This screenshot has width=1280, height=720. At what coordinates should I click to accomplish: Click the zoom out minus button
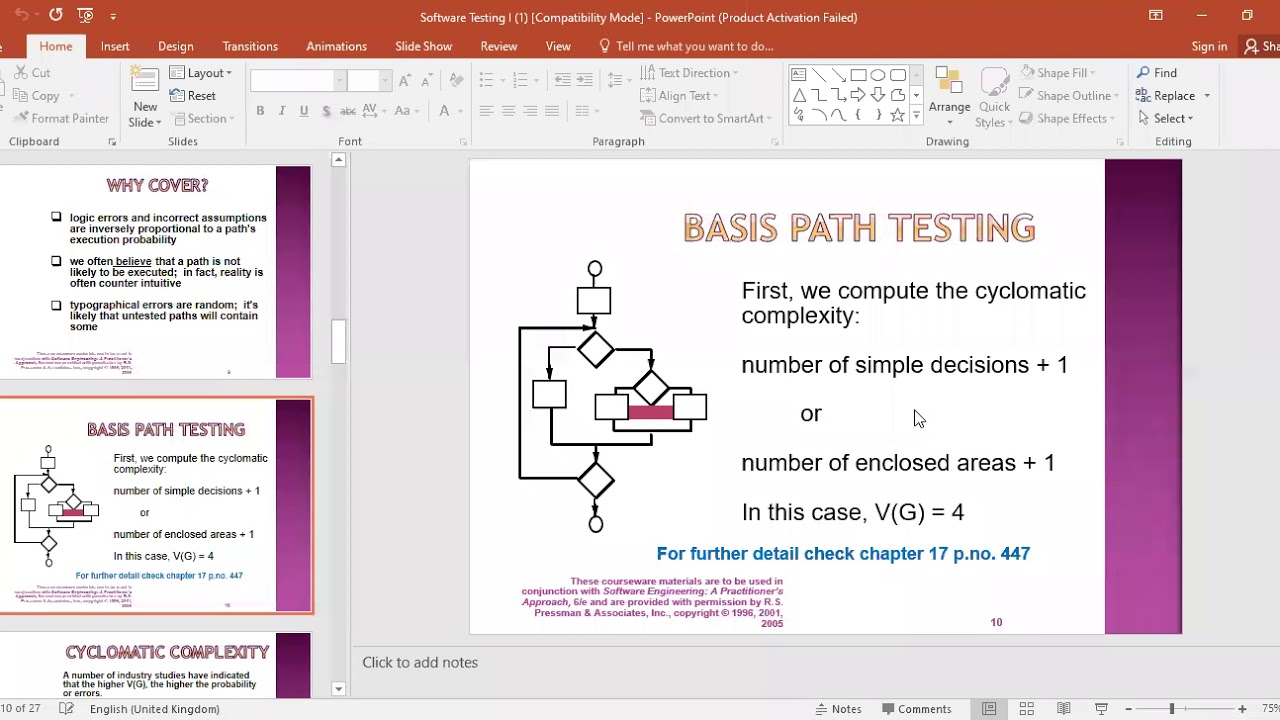[x=1130, y=709]
